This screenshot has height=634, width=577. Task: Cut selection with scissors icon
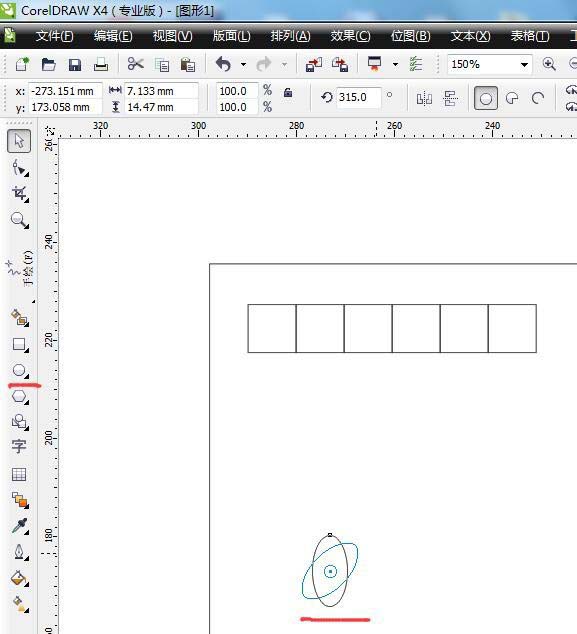pyautogui.click(x=135, y=64)
